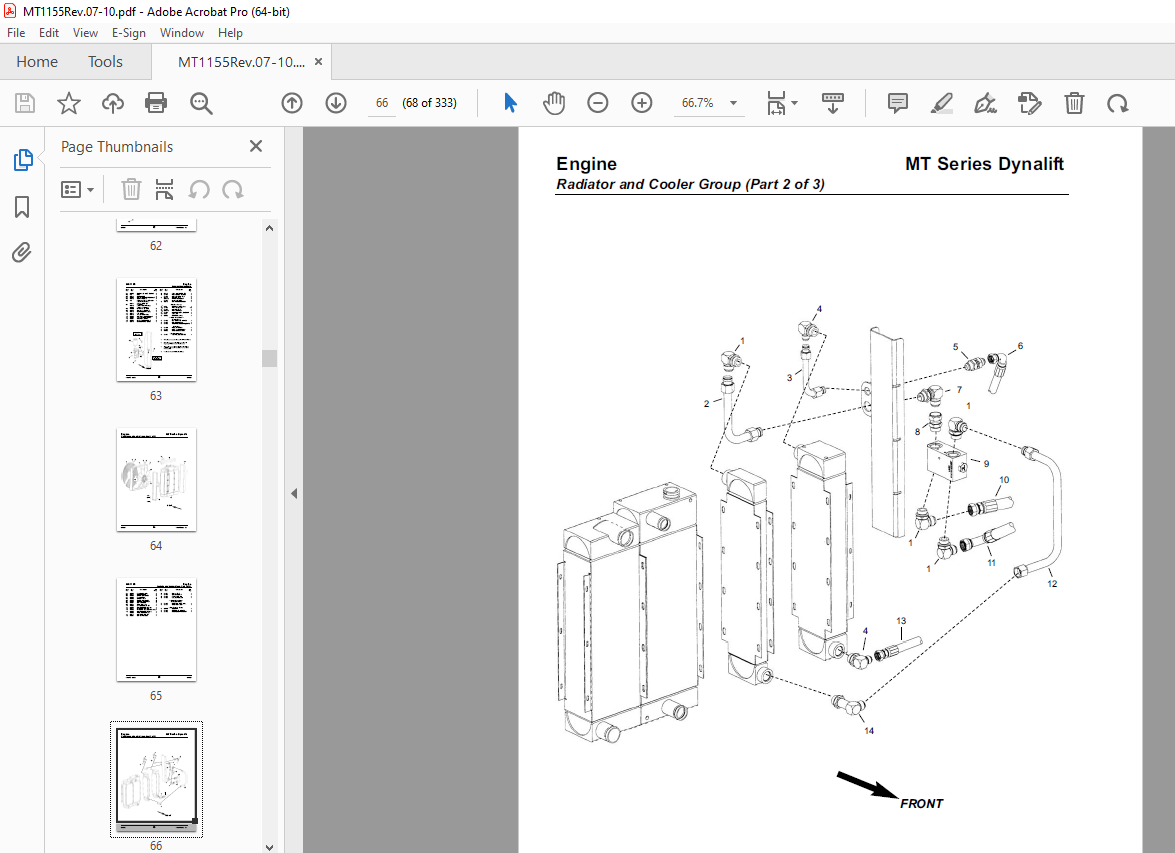Screen dimensions: 1175x853
Task: Switch to the Tools tab
Action: [105, 61]
